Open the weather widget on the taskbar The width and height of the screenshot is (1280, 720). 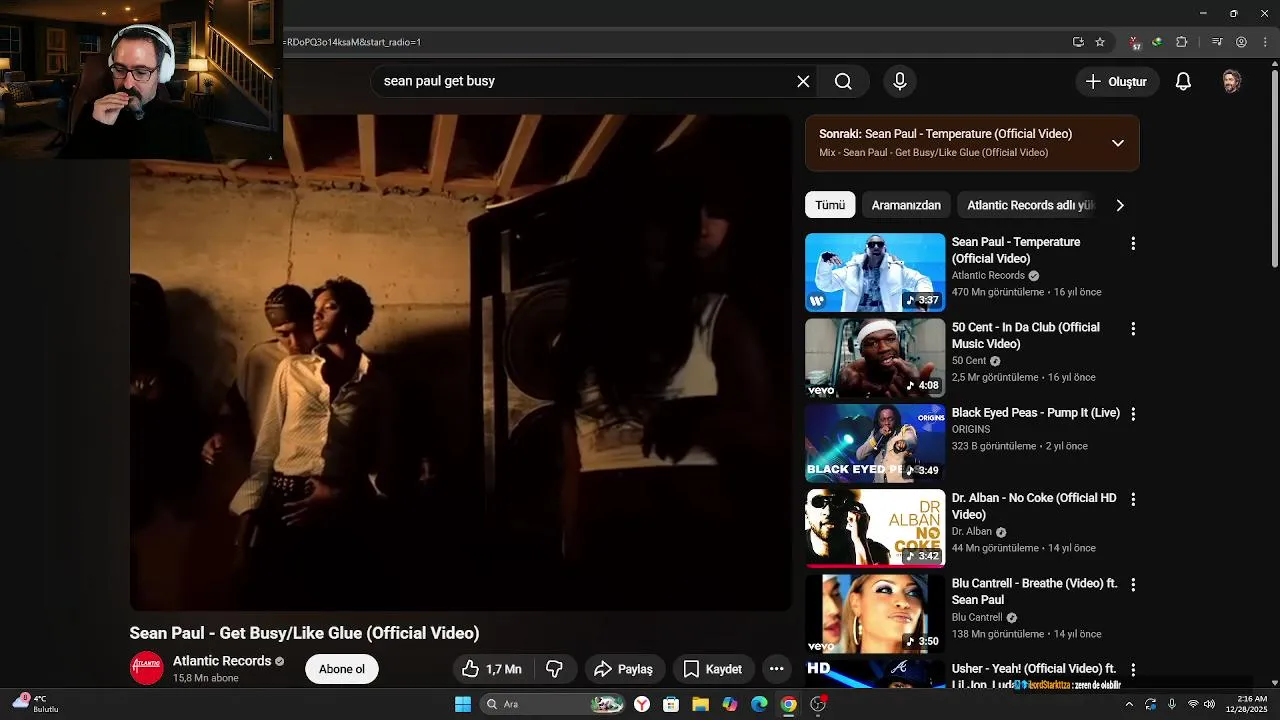36,704
